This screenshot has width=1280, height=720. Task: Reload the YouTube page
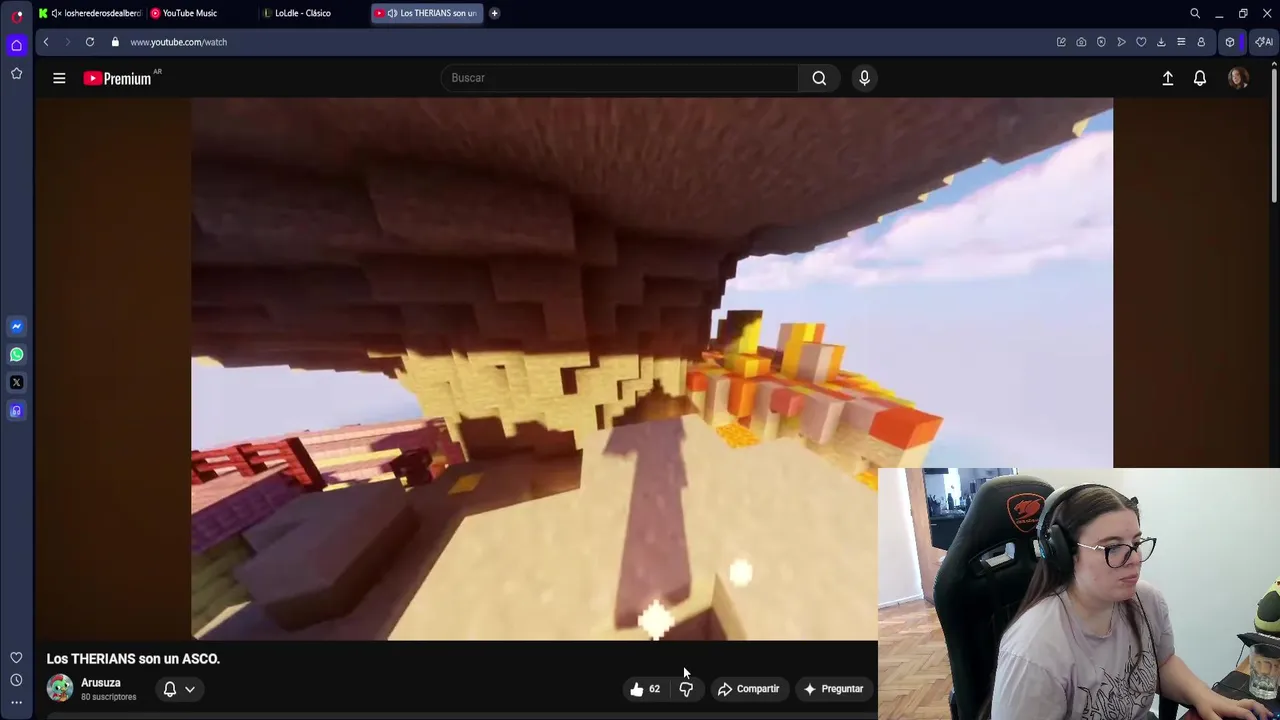click(x=90, y=42)
